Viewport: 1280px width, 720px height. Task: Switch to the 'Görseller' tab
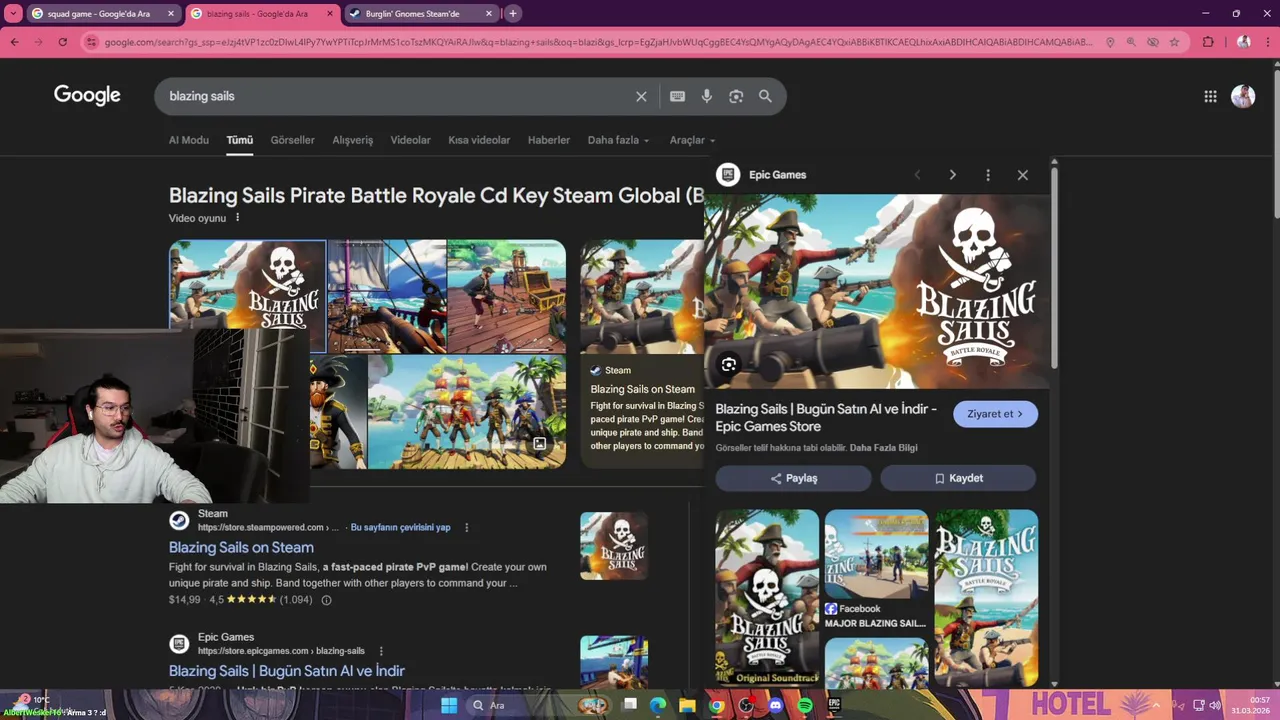pyautogui.click(x=292, y=140)
